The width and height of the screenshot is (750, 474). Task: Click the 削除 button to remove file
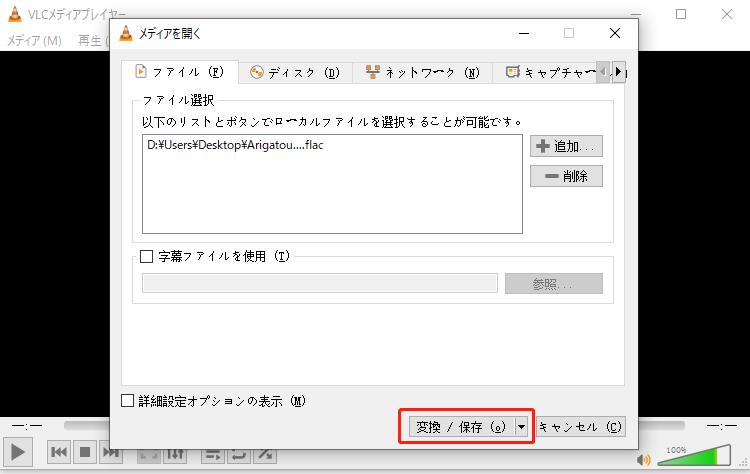pos(566,176)
